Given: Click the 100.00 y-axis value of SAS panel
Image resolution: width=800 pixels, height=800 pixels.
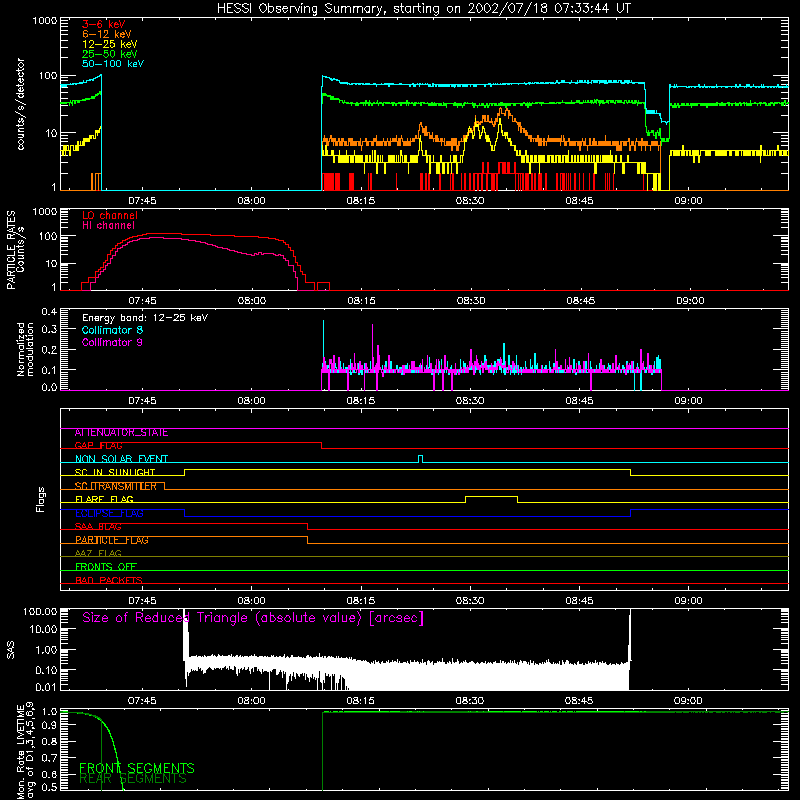Looking at the screenshot, I should pyautogui.click(x=40, y=611).
